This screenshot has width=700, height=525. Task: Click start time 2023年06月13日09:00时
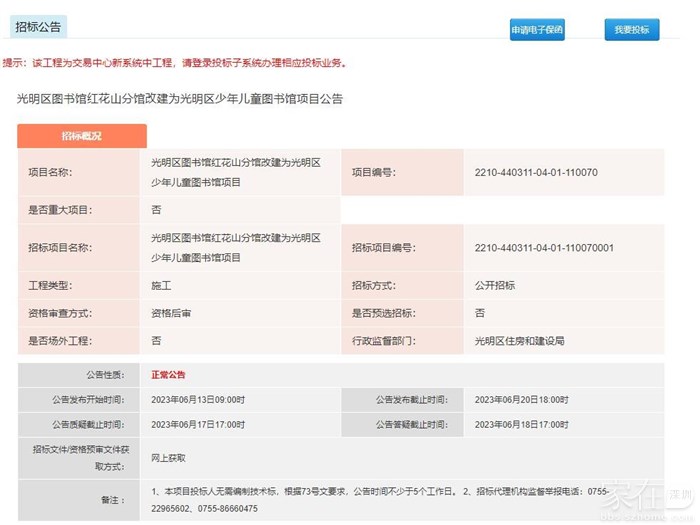pos(198,399)
